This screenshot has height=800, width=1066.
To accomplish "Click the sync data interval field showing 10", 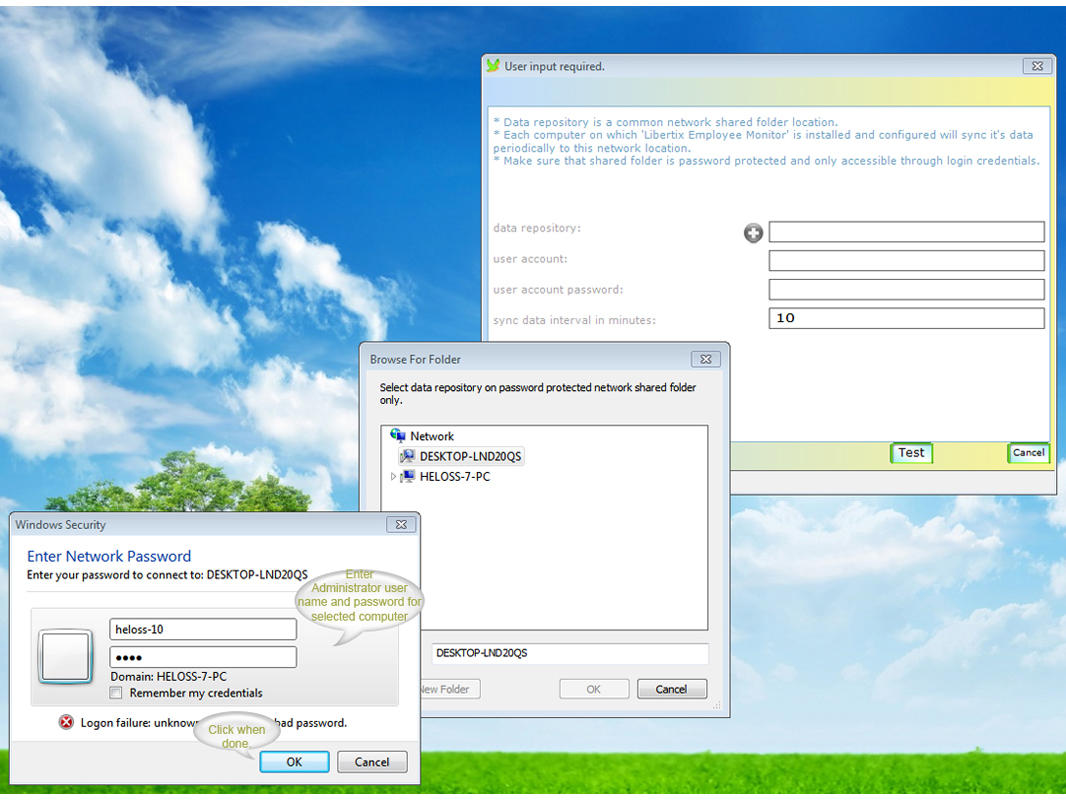I will coord(906,318).
